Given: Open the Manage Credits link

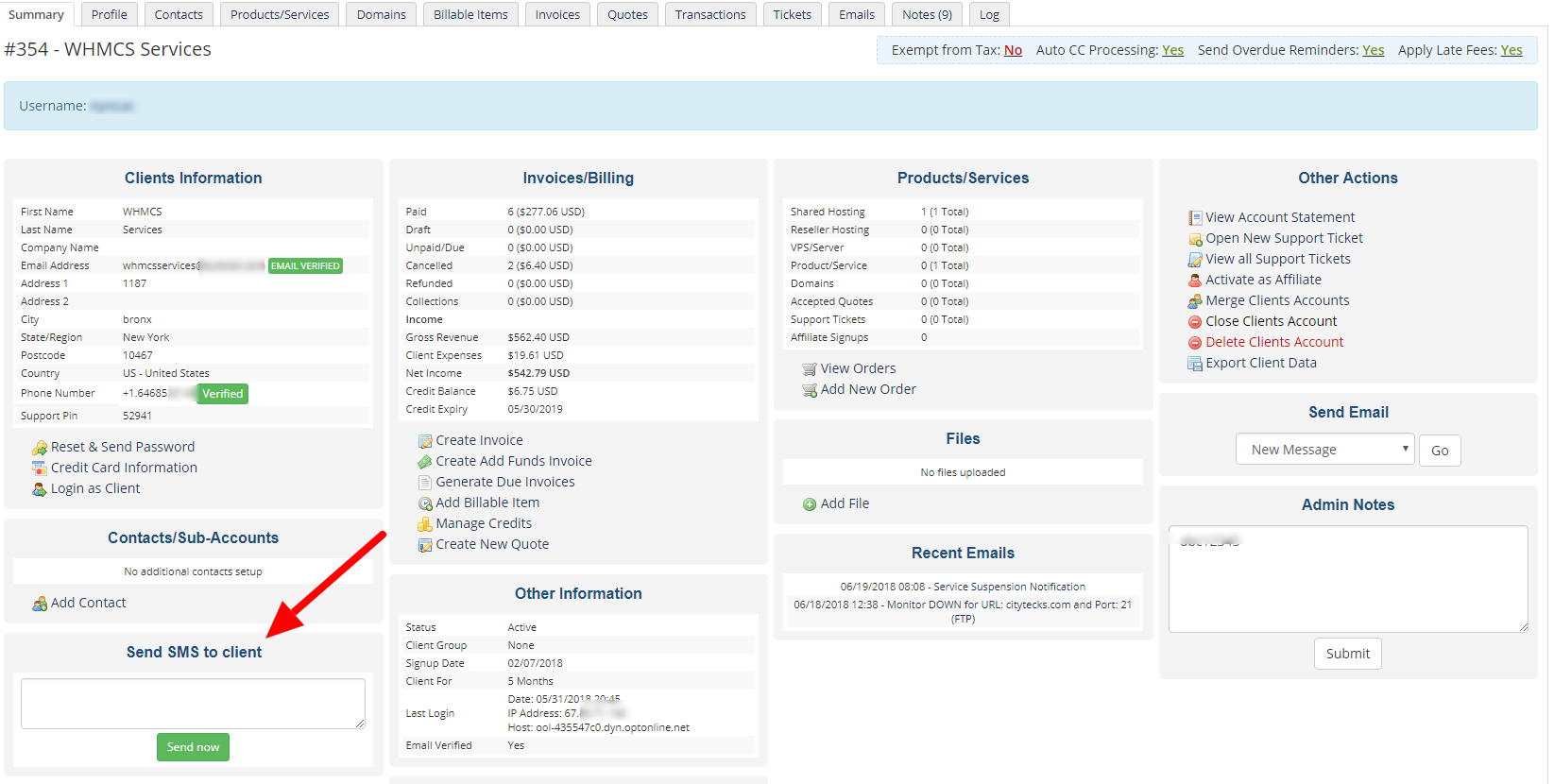Looking at the screenshot, I should coord(484,523).
